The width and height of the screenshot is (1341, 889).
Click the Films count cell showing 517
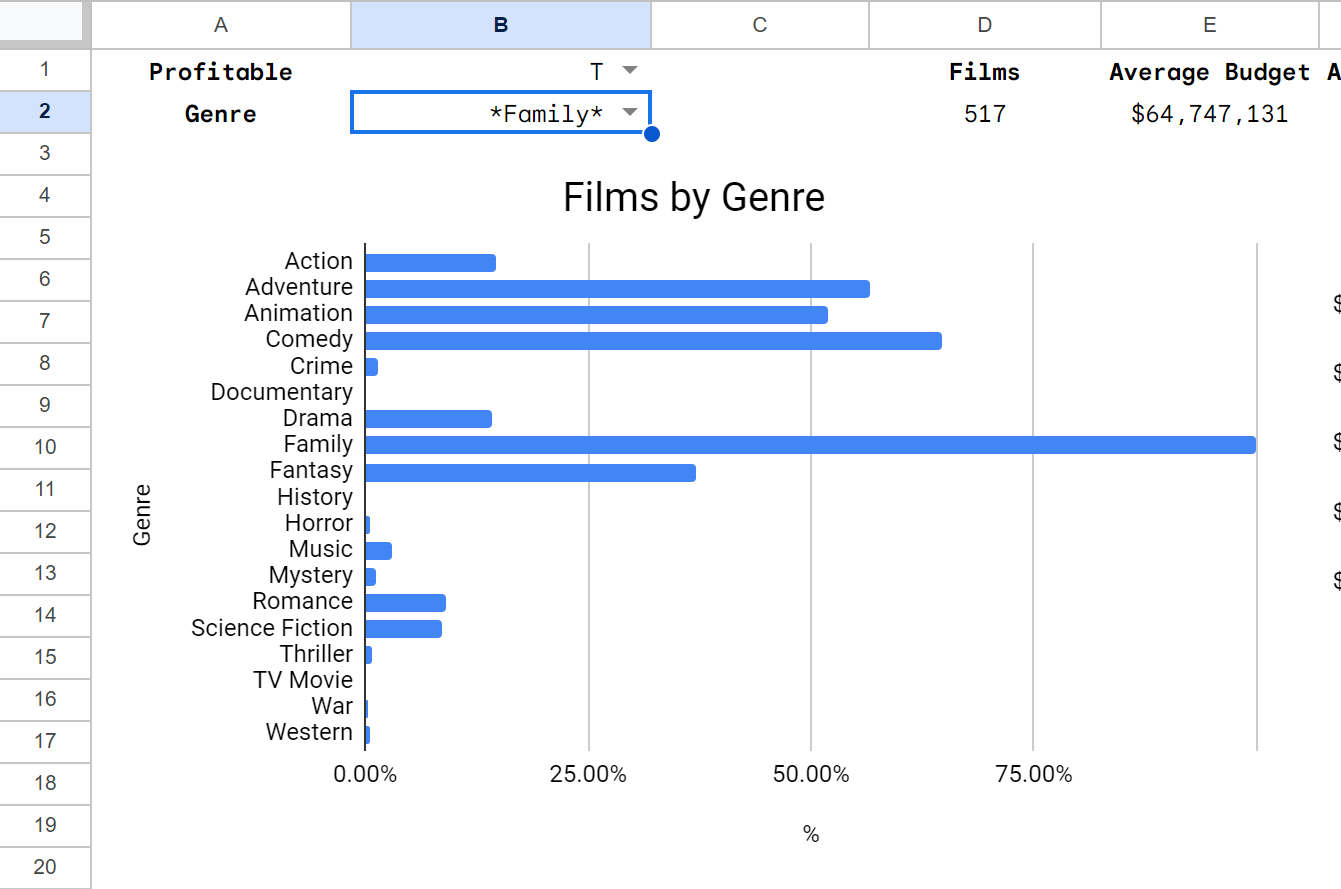click(x=984, y=114)
